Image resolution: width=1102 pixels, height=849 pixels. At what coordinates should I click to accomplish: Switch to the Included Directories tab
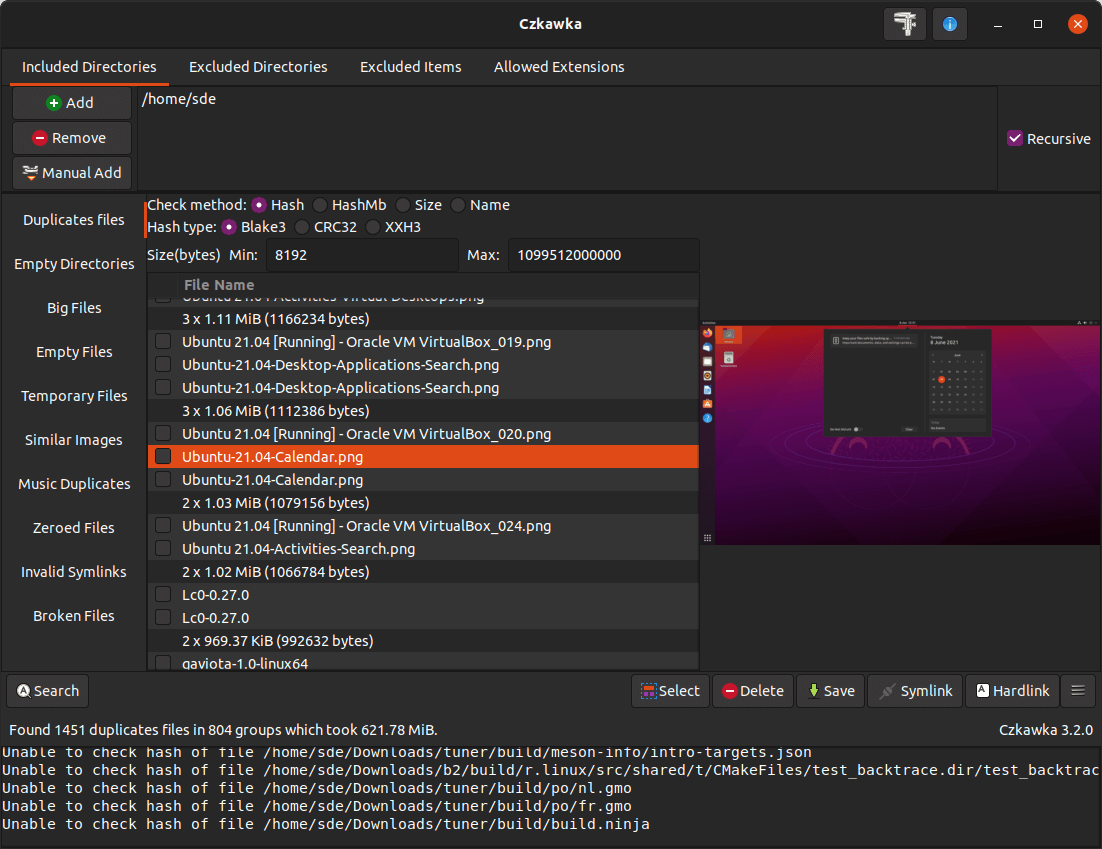tap(89, 67)
